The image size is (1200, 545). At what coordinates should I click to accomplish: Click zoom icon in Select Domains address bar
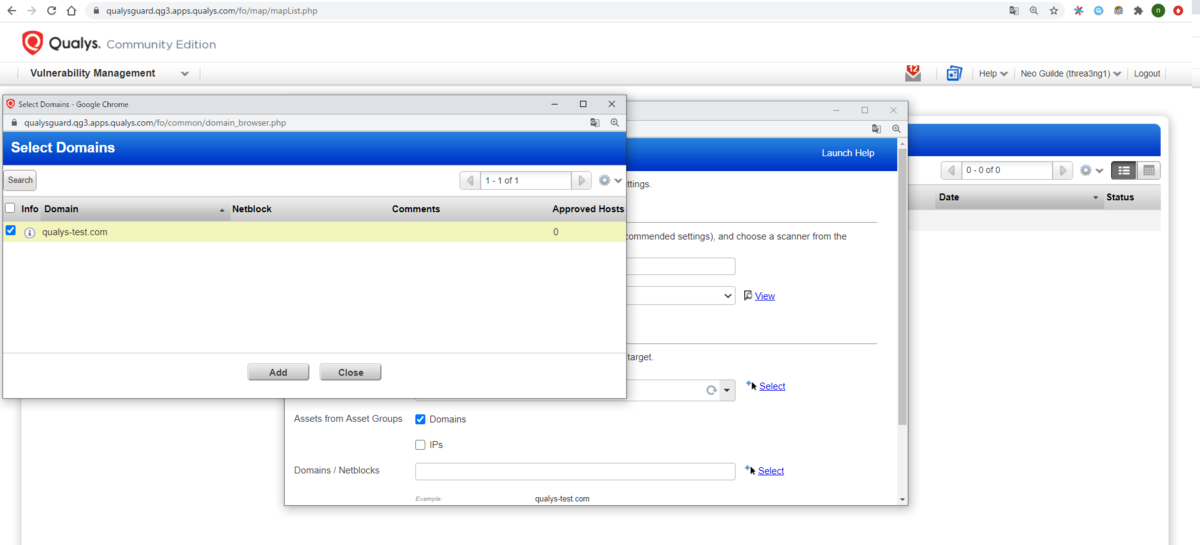click(x=615, y=122)
